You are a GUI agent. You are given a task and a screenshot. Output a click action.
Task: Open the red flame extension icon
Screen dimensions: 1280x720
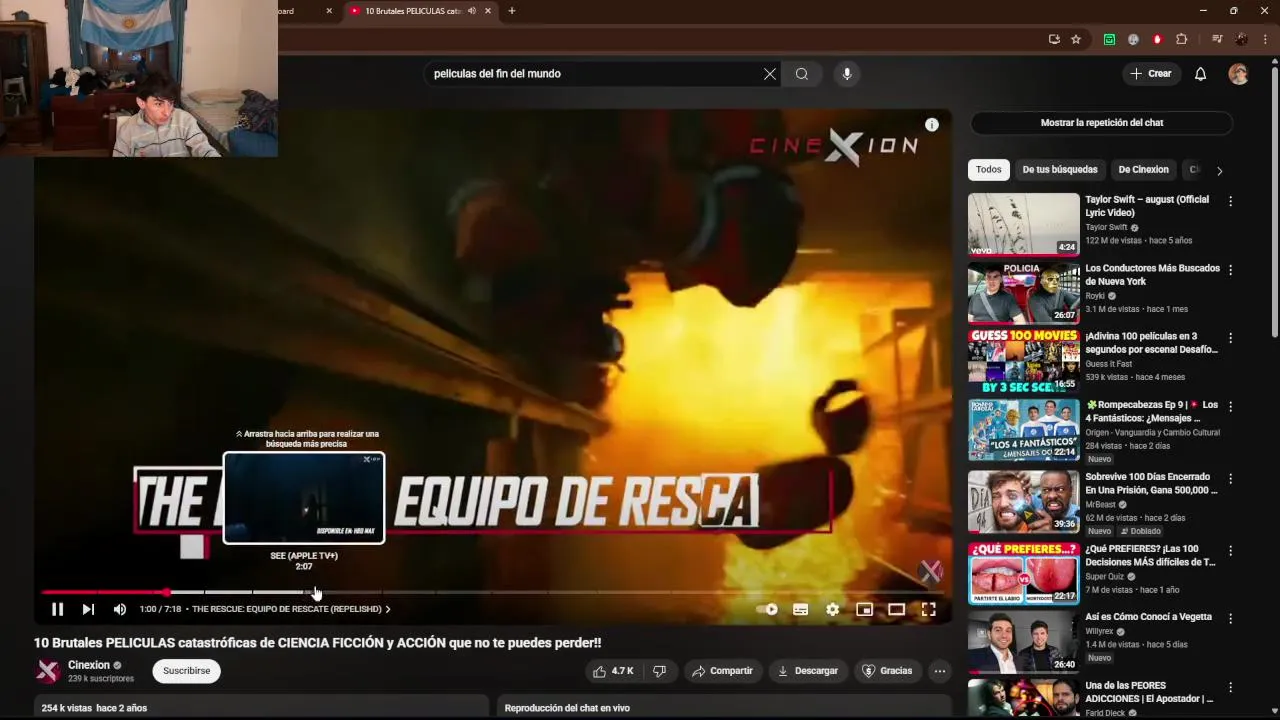[x=1157, y=39]
